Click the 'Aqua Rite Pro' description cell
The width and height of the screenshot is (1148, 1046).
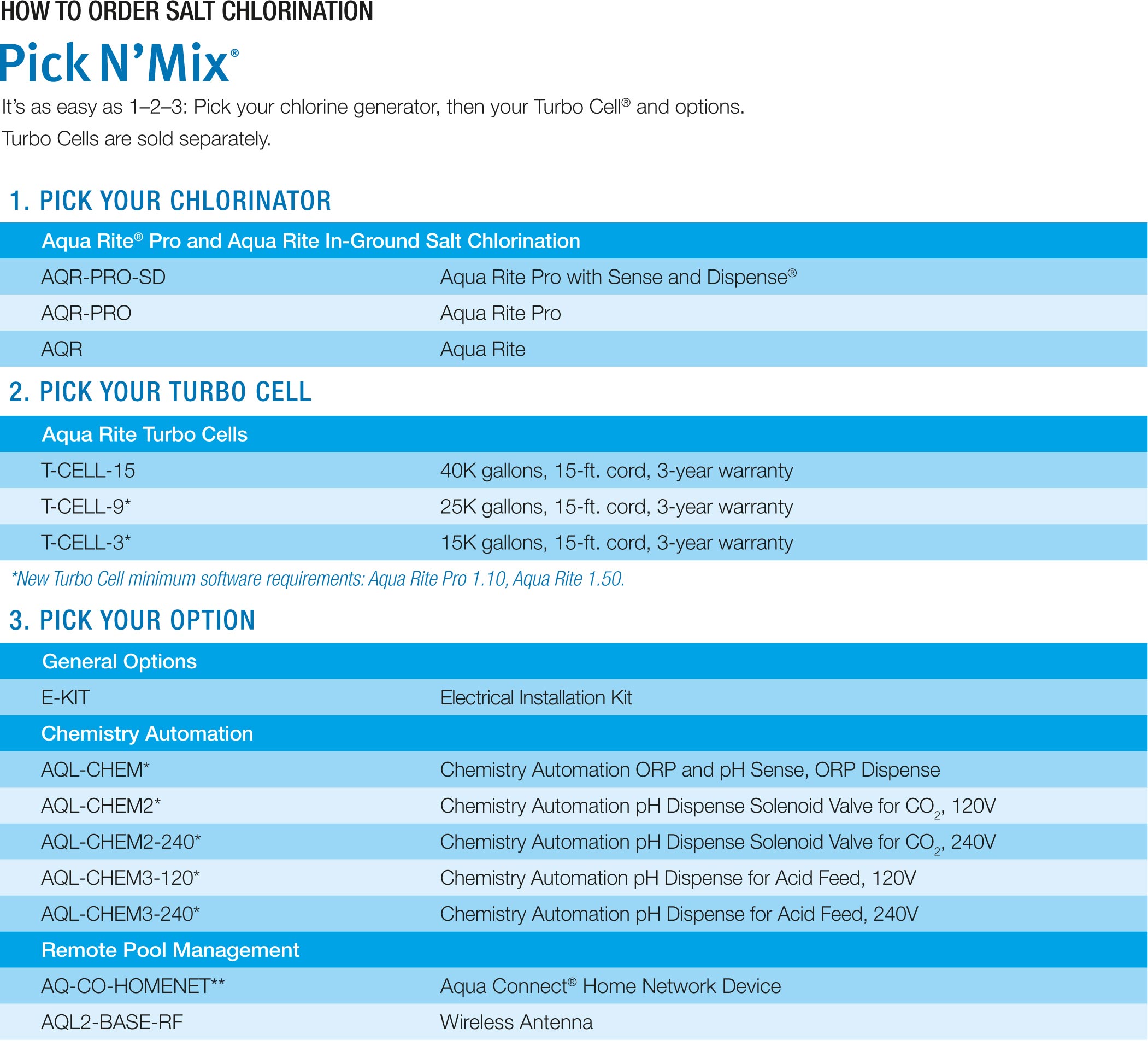coord(501,313)
